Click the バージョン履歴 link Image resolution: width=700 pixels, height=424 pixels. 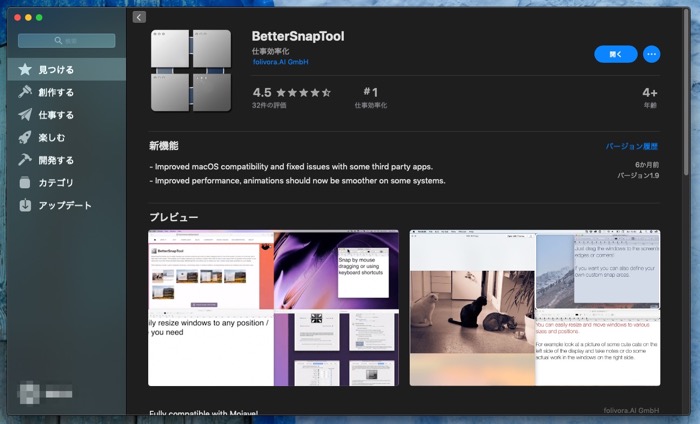point(632,146)
